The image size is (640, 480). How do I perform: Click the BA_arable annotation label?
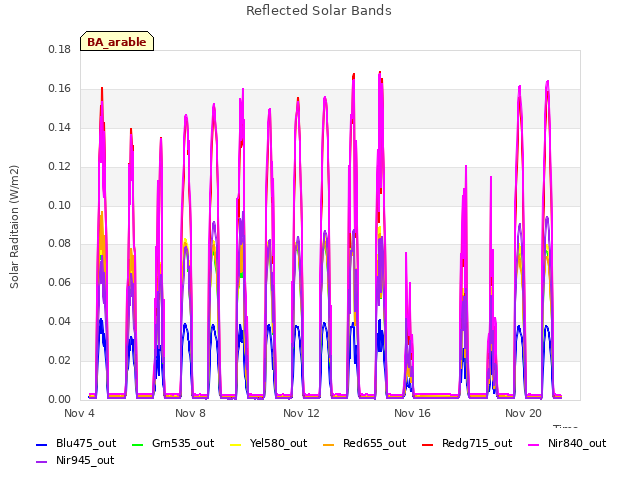(117, 42)
